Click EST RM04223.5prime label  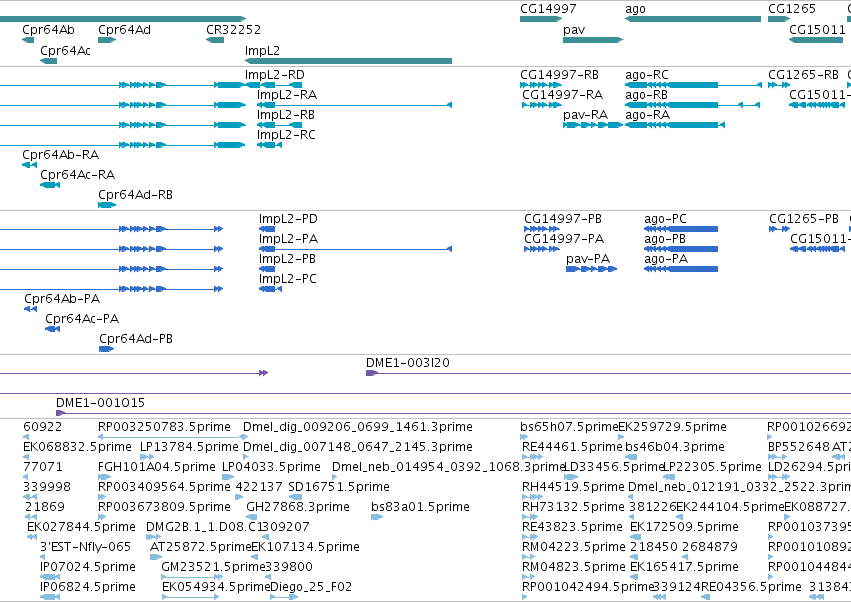pyautogui.click(x=574, y=547)
